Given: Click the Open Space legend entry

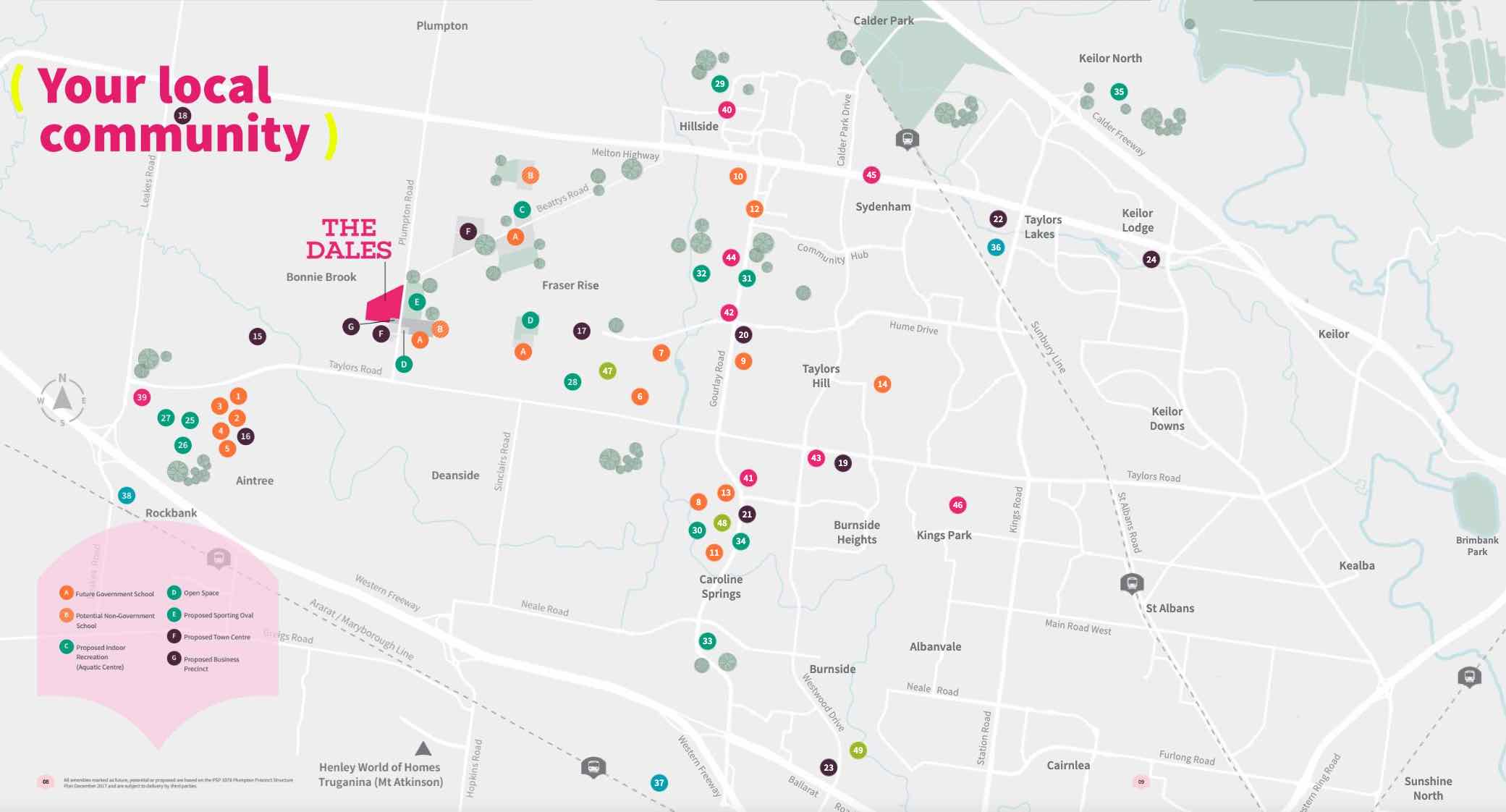Looking at the screenshot, I should (x=200, y=593).
